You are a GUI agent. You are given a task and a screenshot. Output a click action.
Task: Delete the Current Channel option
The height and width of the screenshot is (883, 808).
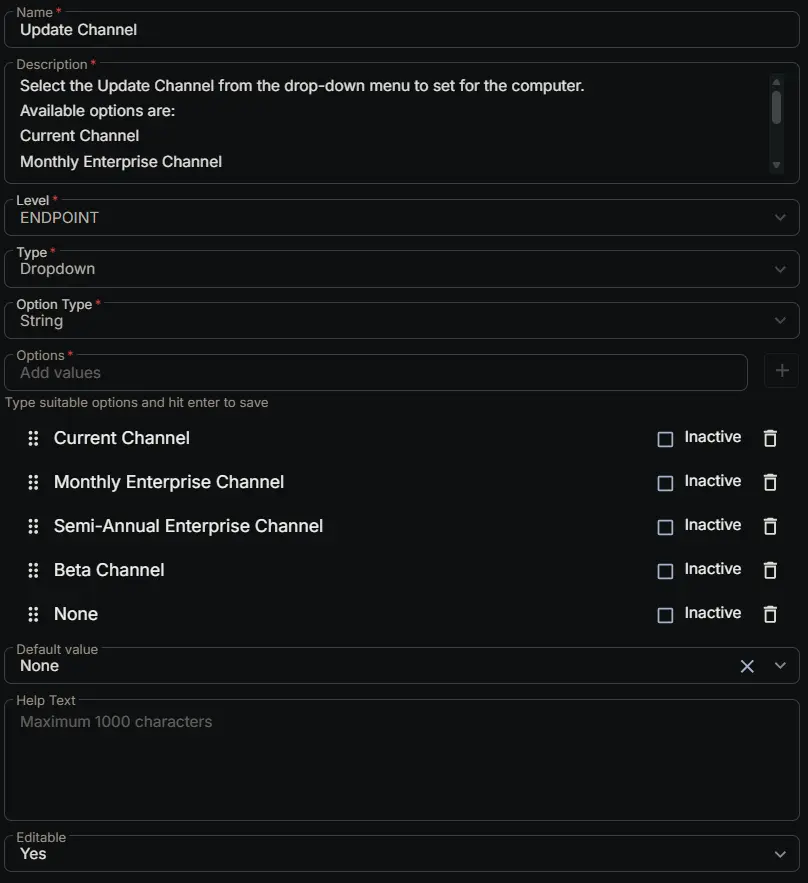tap(770, 438)
